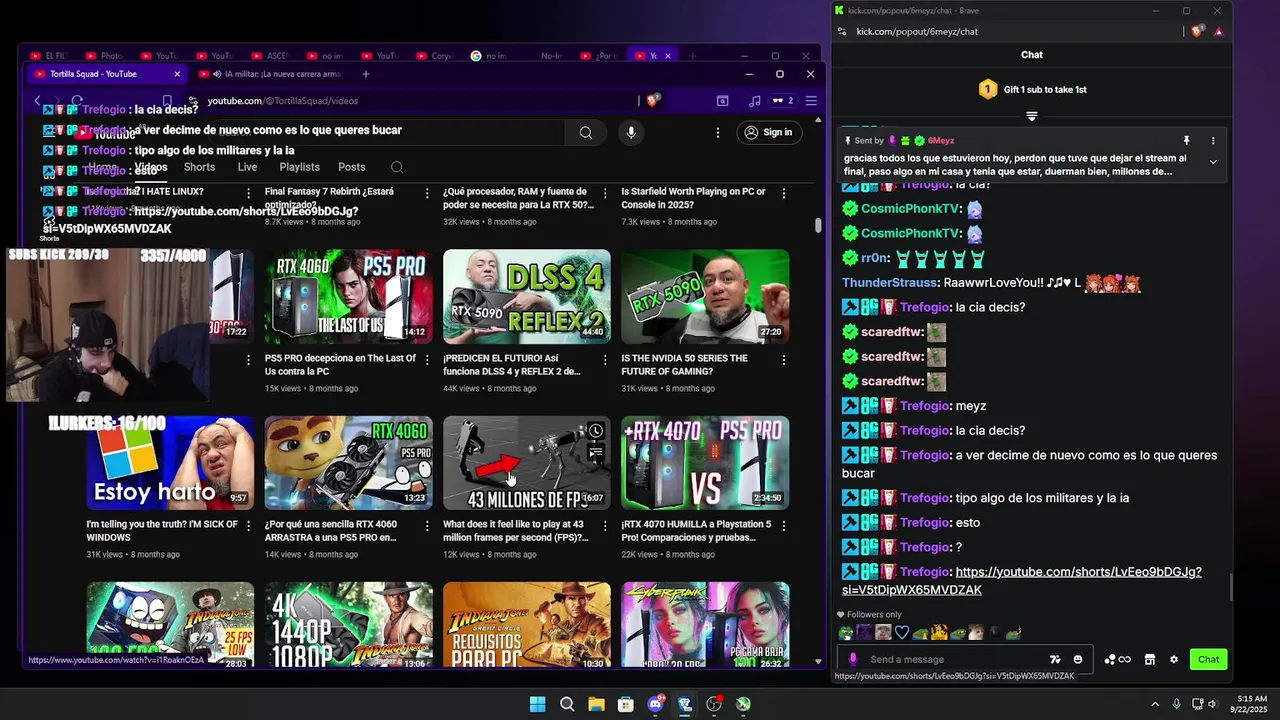Viewport: 1280px width, 720px height.
Task: Open Discord from taskbar
Action: pos(655,704)
